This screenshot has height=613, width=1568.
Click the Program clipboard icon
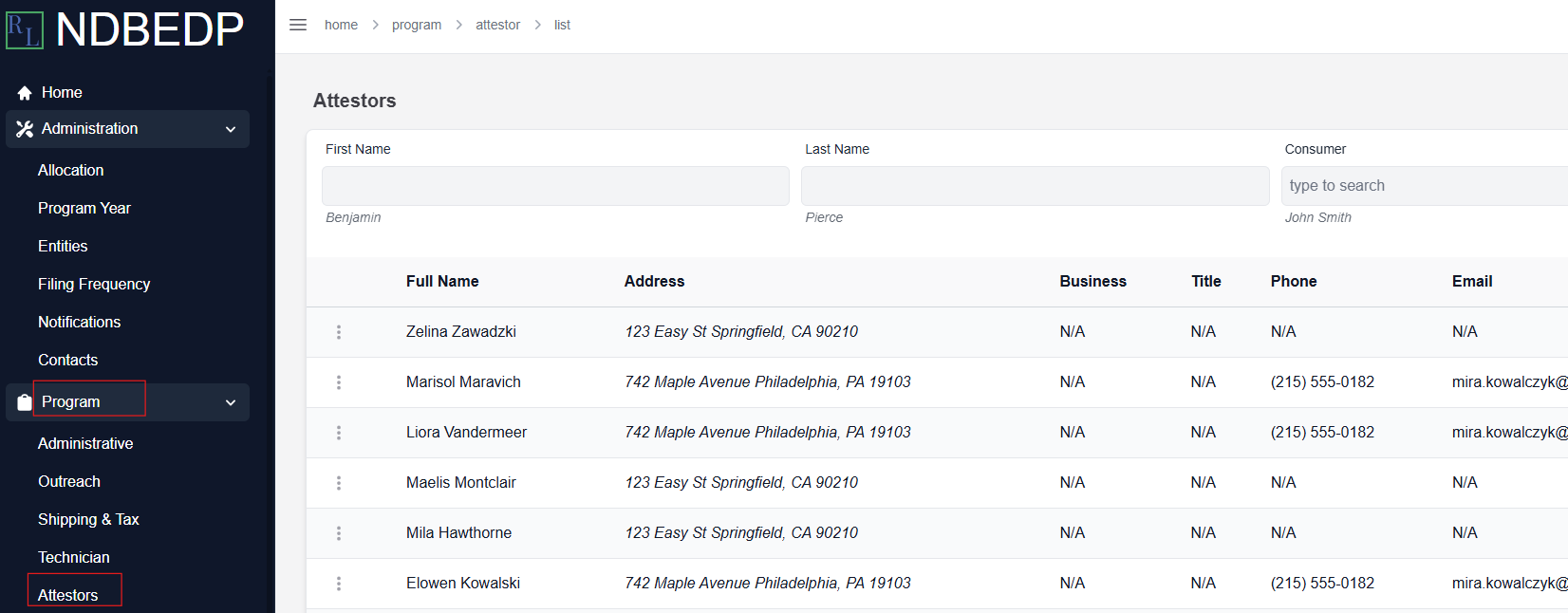(x=25, y=402)
